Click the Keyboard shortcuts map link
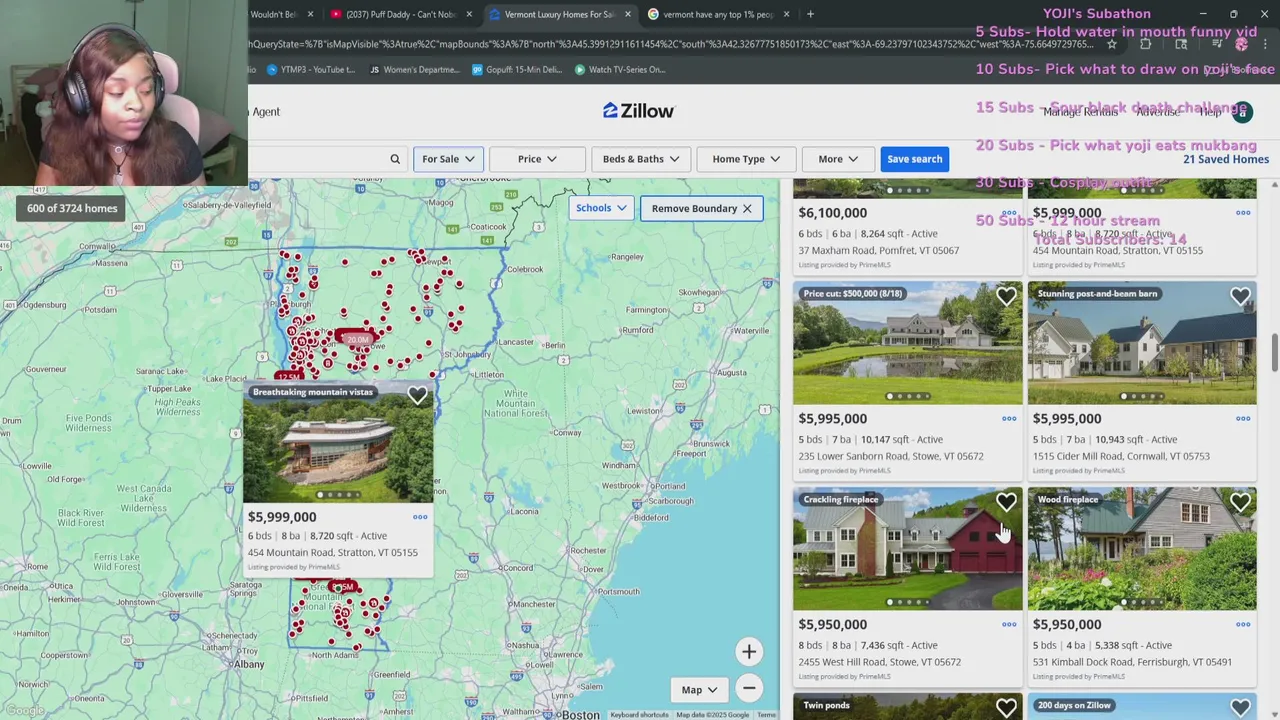The height and width of the screenshot is (720, 1280). pos(639,715)
